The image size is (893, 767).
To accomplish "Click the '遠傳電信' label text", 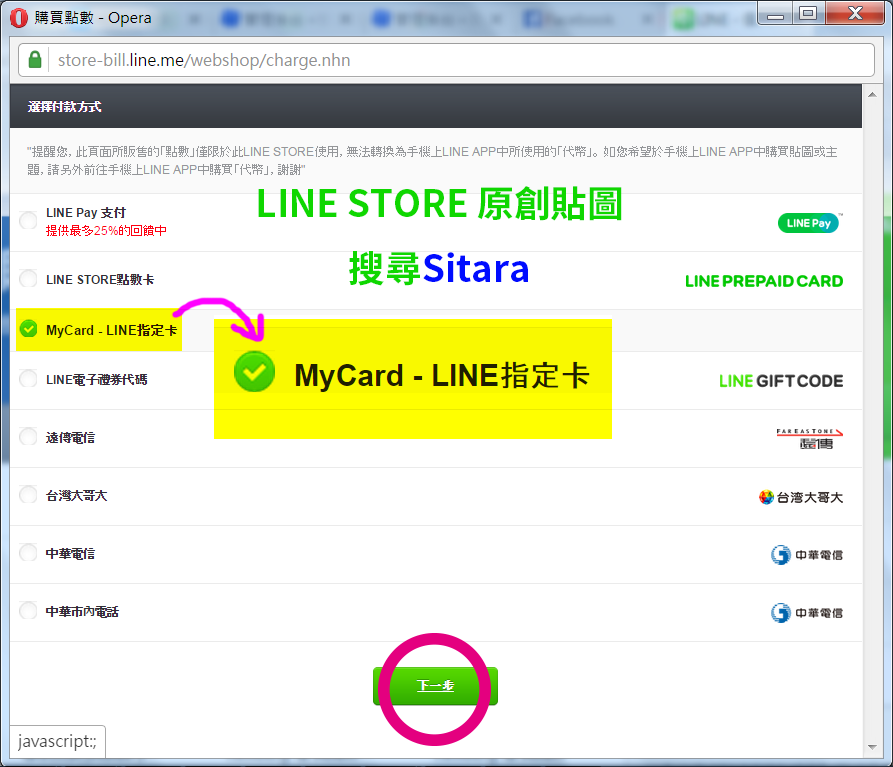I will pos(70,438).
